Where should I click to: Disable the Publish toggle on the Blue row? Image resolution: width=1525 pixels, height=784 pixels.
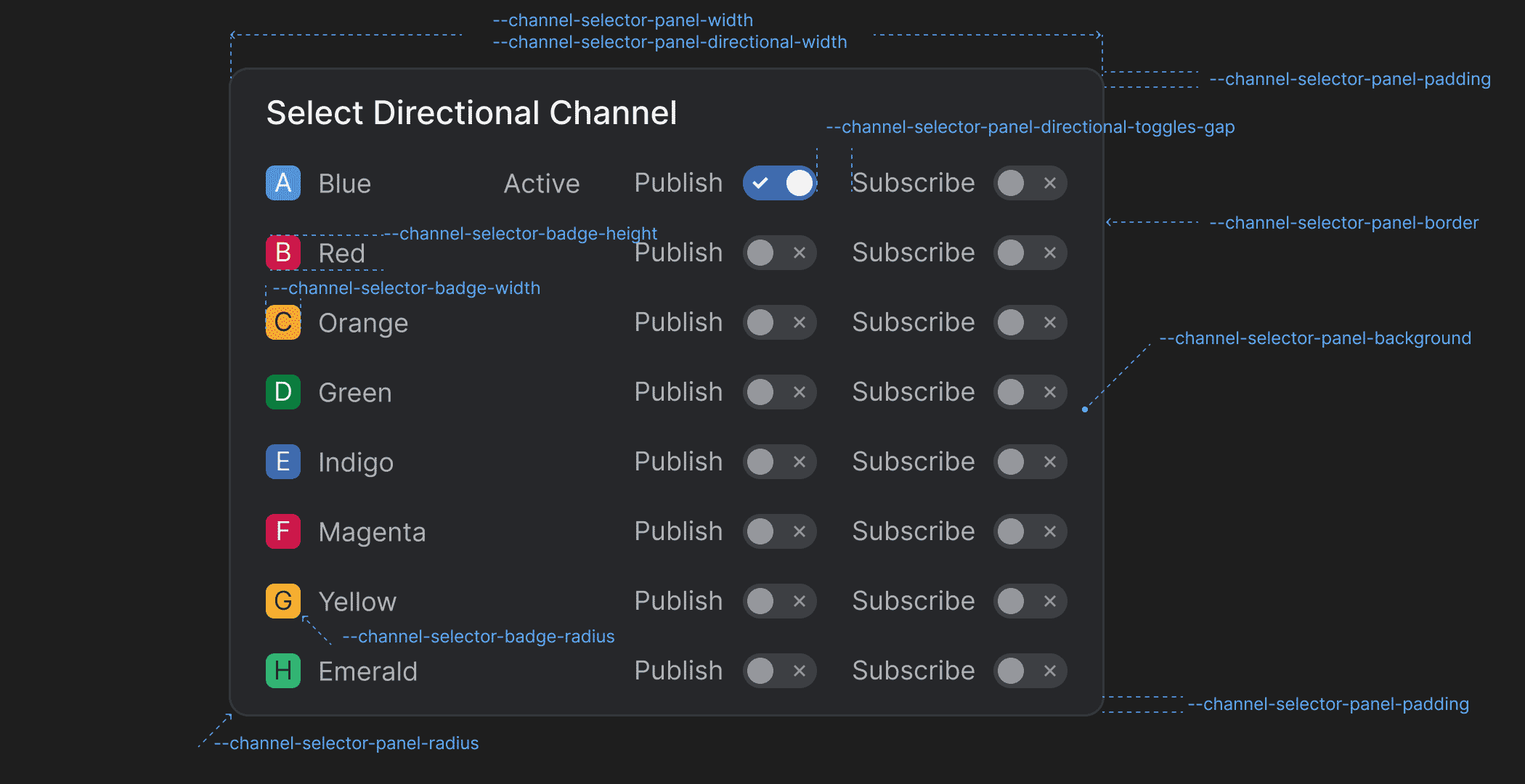coord(780,183)
